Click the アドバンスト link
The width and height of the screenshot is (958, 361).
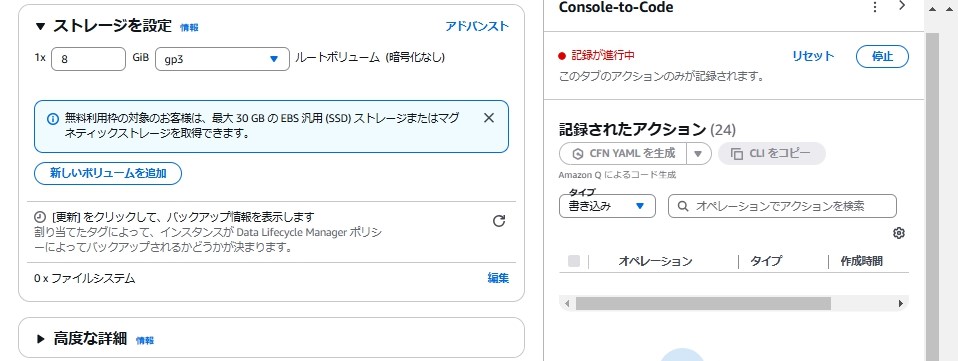click(477, 26)
